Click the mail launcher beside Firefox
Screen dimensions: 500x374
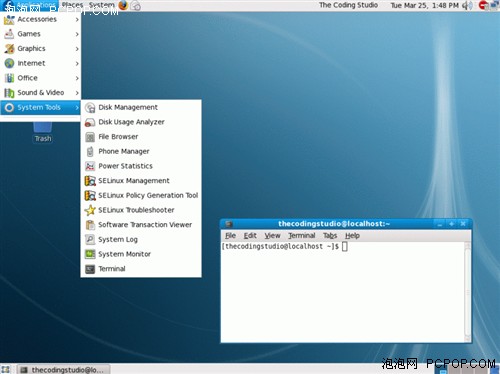[x=135, y=5]
